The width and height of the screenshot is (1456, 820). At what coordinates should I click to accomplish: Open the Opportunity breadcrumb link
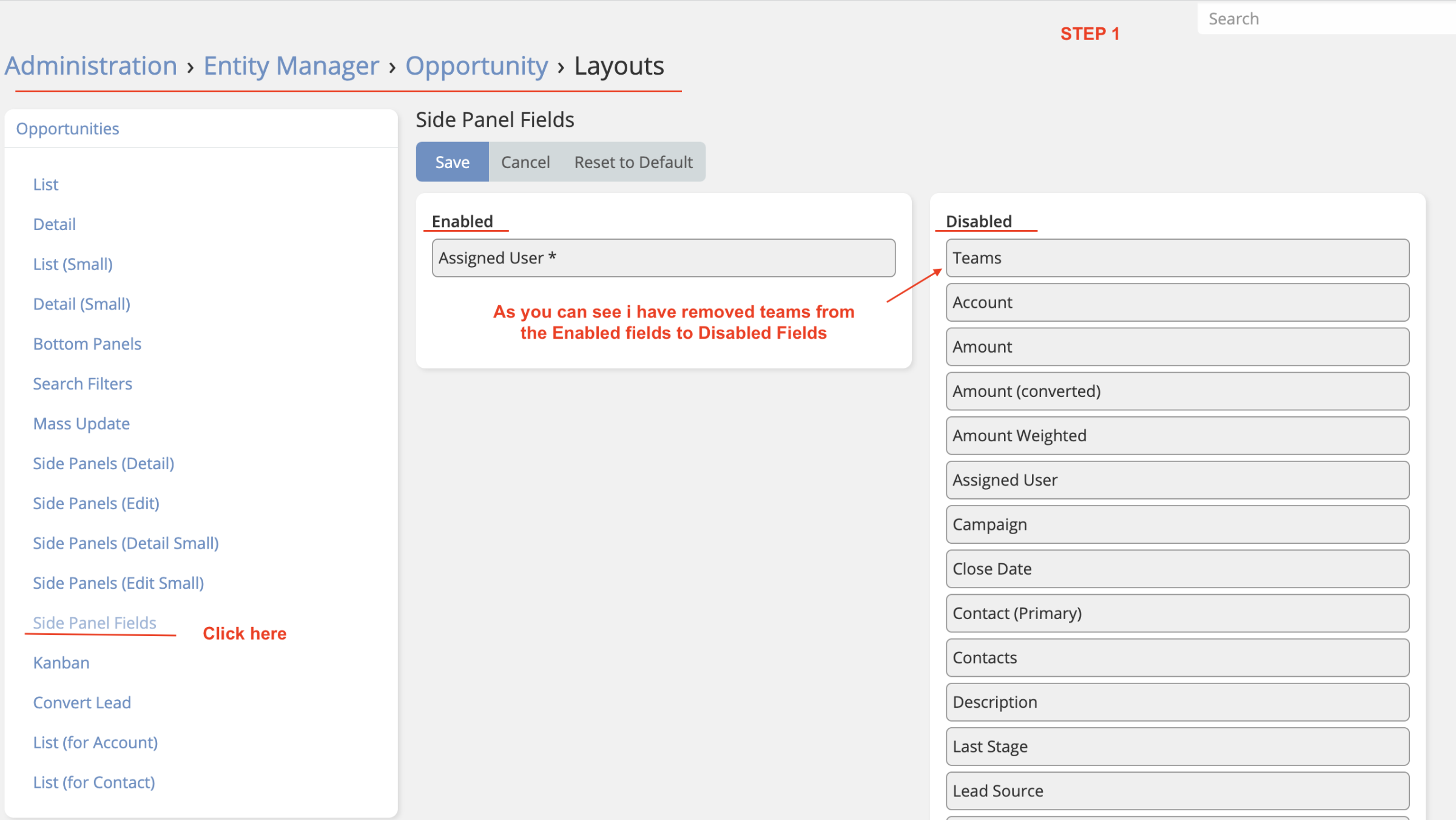[x=476, y=66]
